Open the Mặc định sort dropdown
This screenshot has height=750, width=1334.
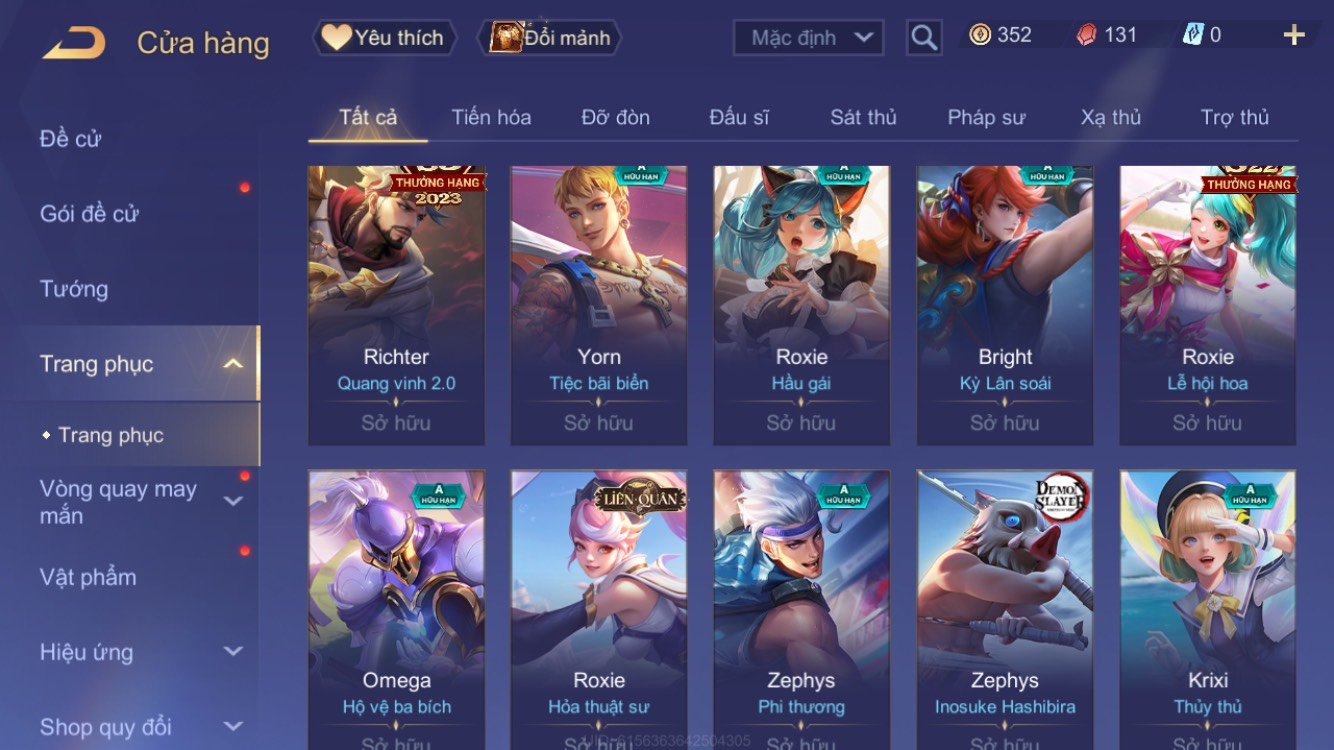point(809,38)
